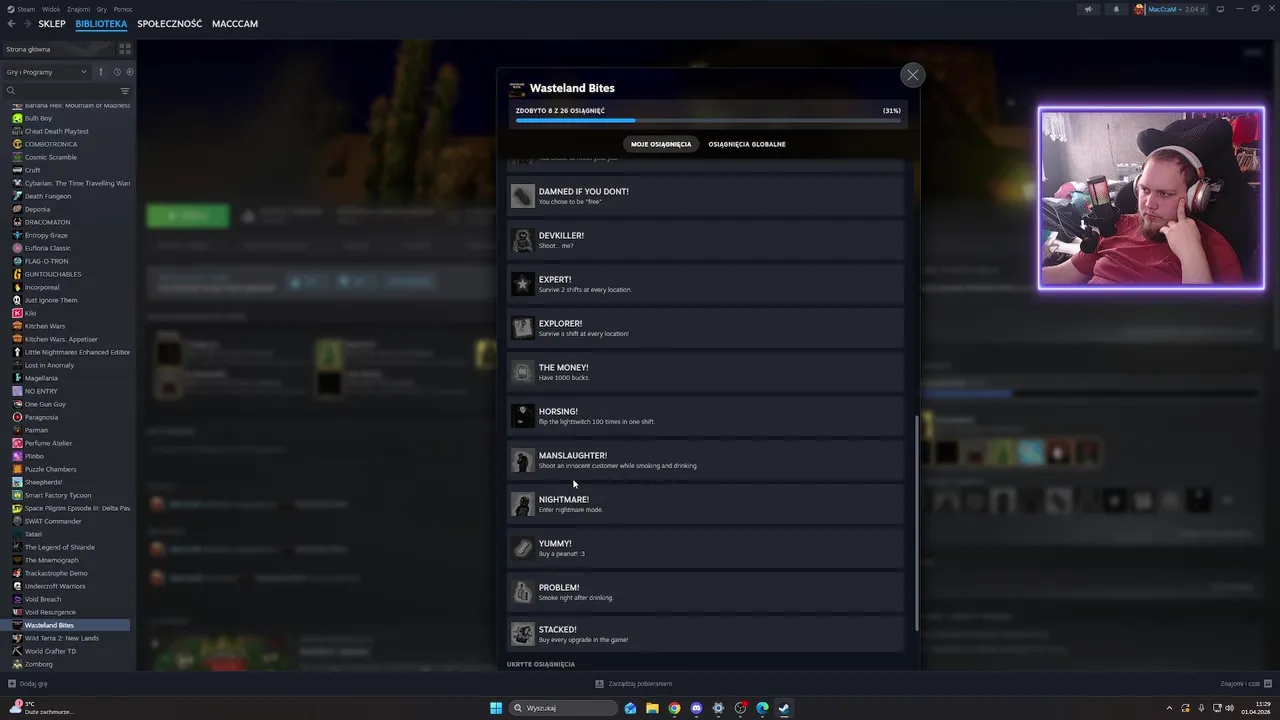This screenshot has width=1280, height=720.
Task: Open File Explorer from the taskbar
Action: [x=652, y=708]
